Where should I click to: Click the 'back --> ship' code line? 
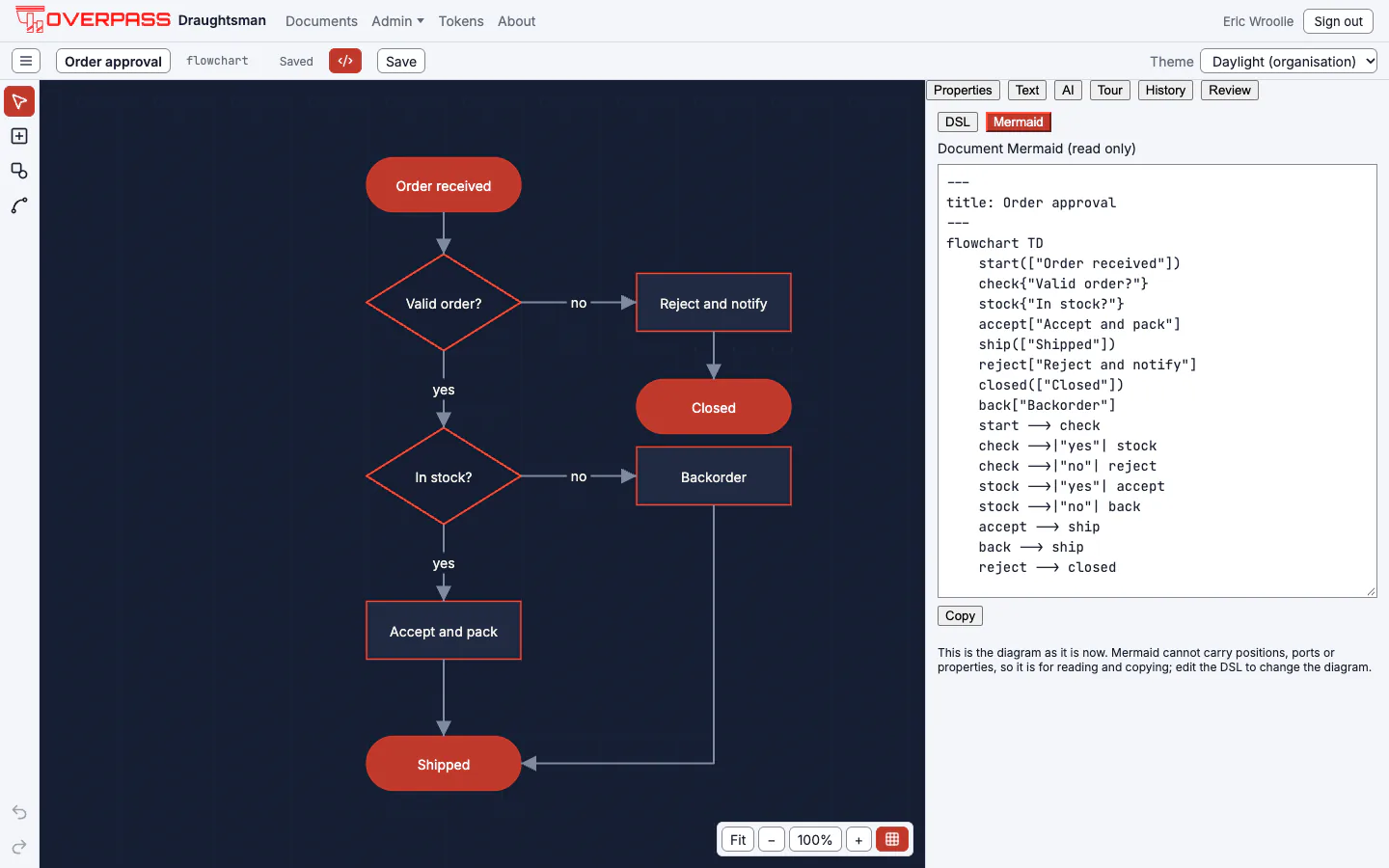(x=1031, y=547)
